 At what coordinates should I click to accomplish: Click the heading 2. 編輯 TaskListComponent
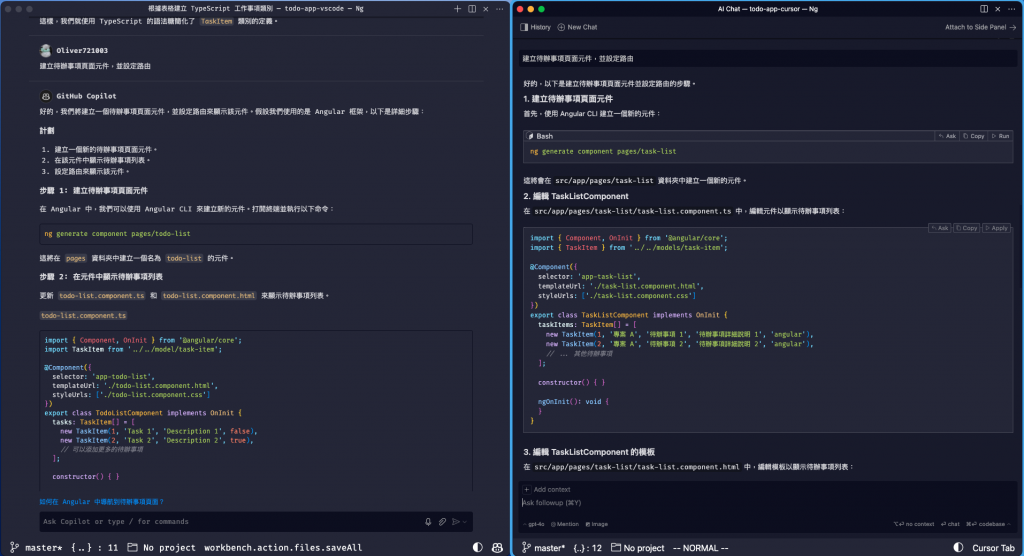pyautogui.click(x=575, y=196)
